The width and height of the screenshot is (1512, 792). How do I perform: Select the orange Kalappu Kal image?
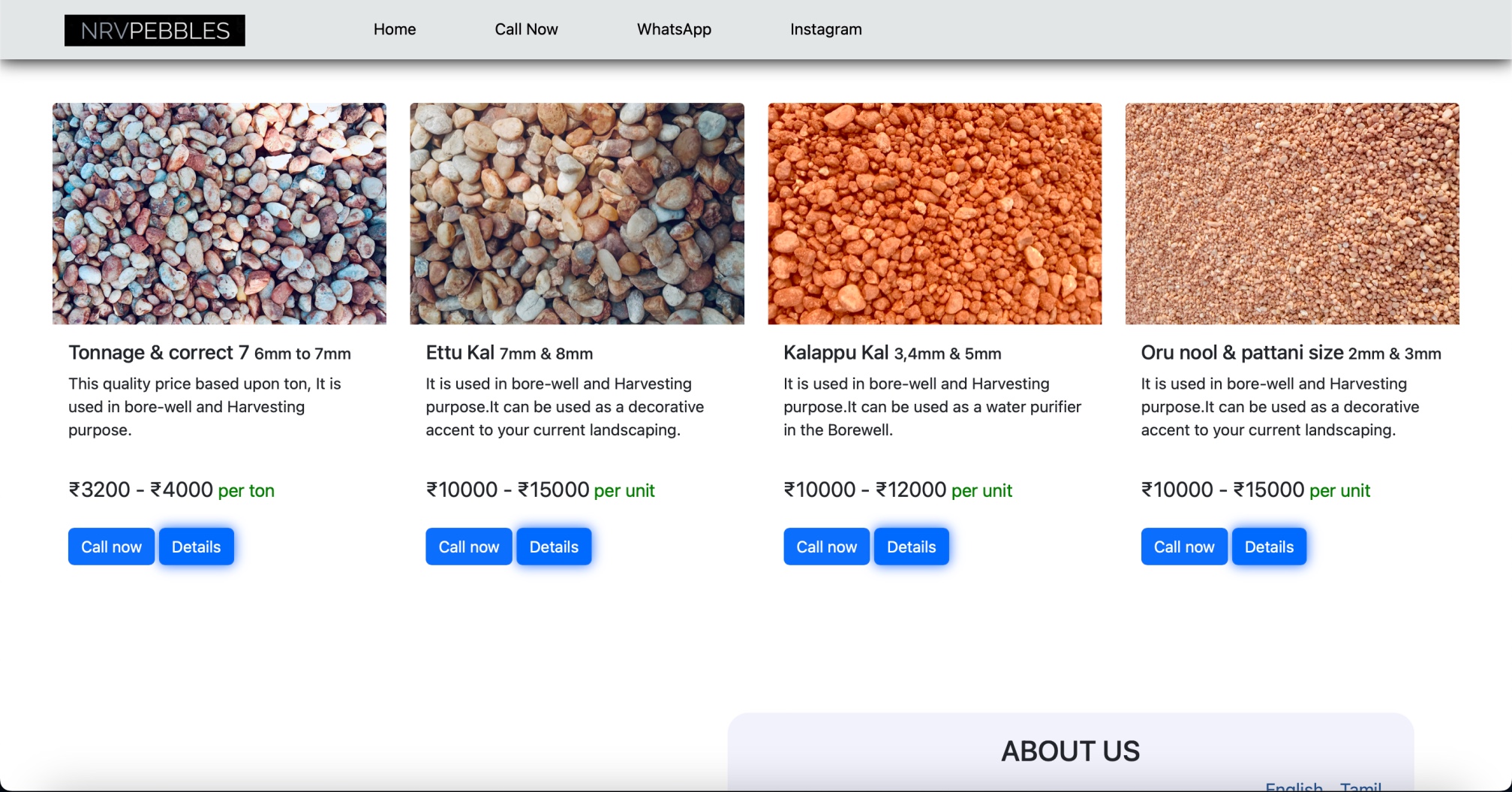pyautogui.click(x=934, y=213)
